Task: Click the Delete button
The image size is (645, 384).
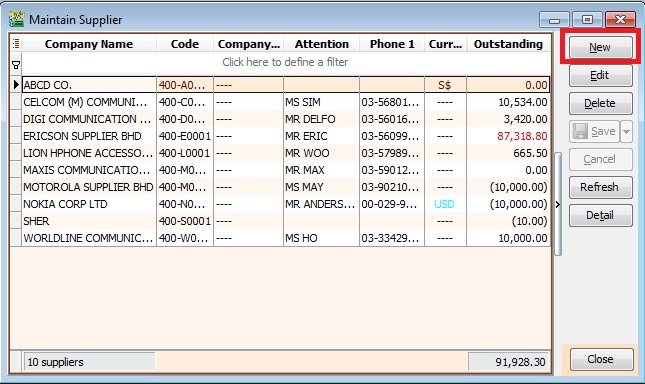Action: click(601, 103)
